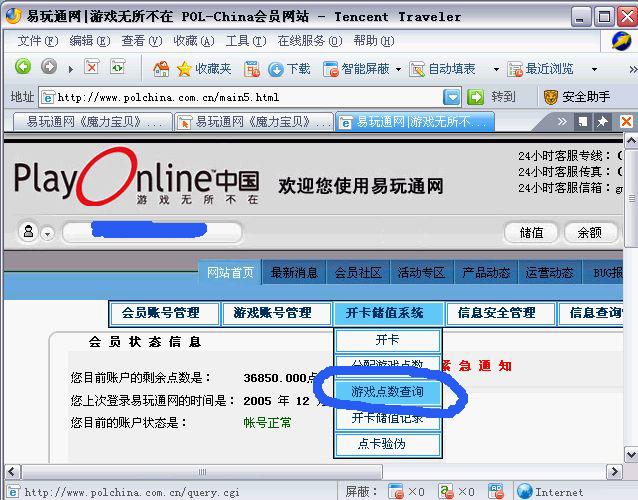Select 游戏点数查询 menu entry
Screen dimensions: 638x500
pos(387,392)
